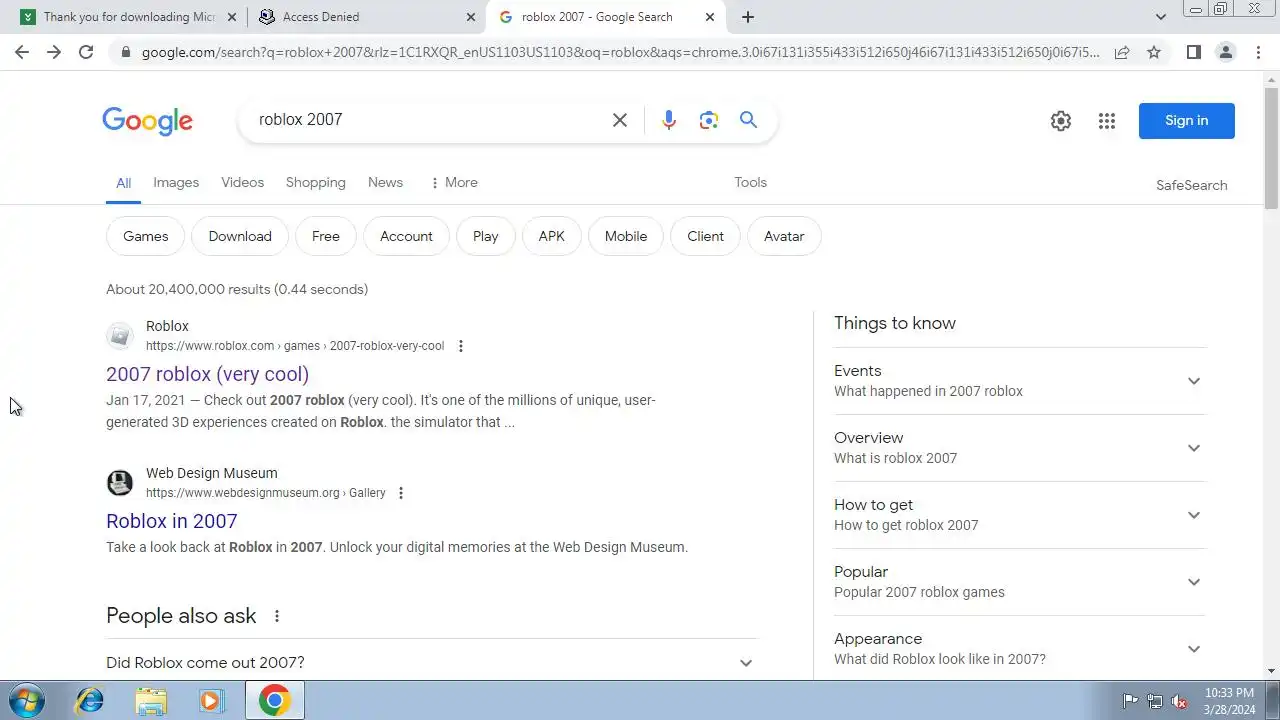Click the browser forward arrow
This screenshot has width=1280, height=720.
54,52
